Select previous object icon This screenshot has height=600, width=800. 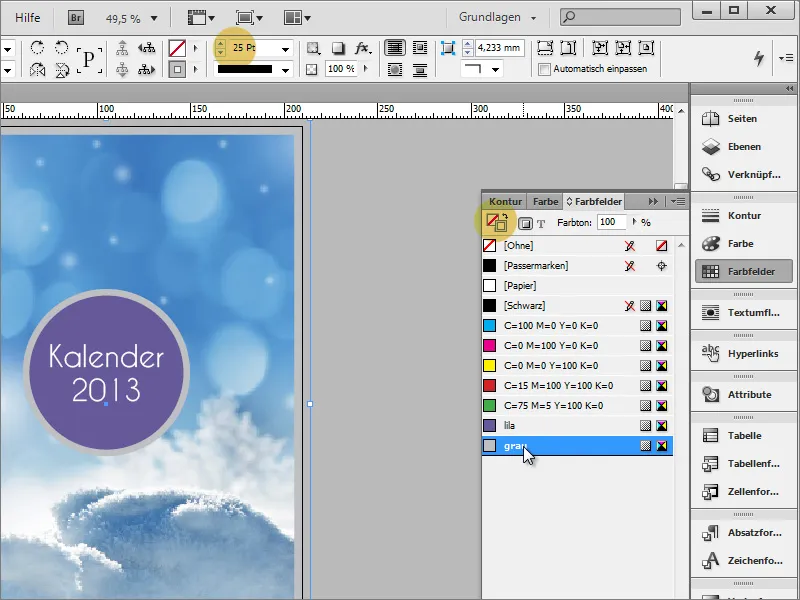pyautogui.click(x=147, y=48)
